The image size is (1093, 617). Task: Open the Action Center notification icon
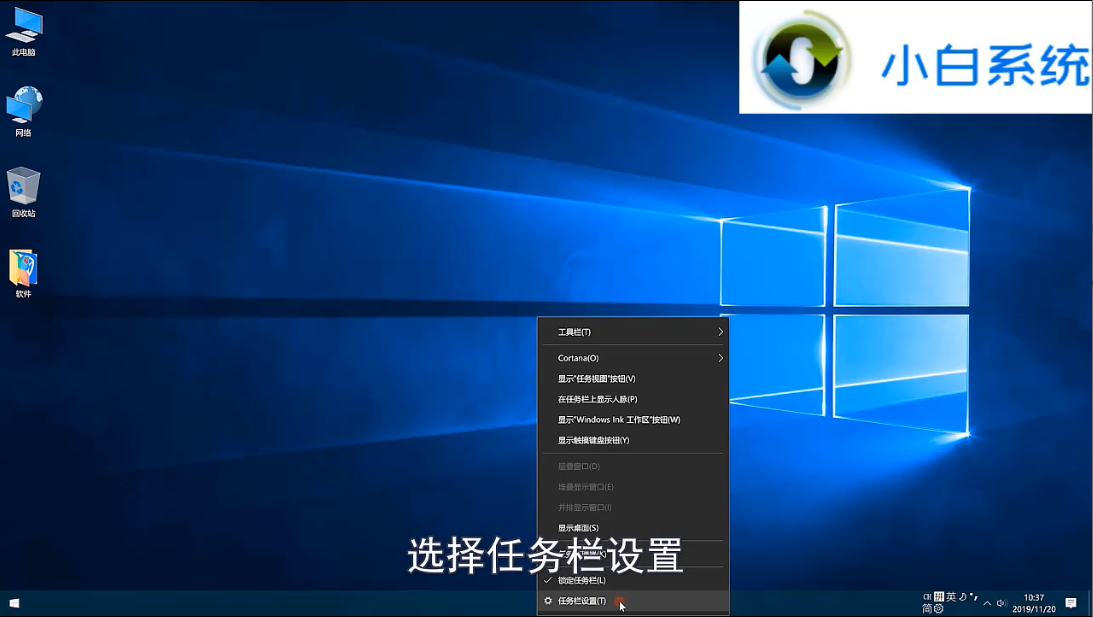pyautogui.click(x=1071, y=603)
